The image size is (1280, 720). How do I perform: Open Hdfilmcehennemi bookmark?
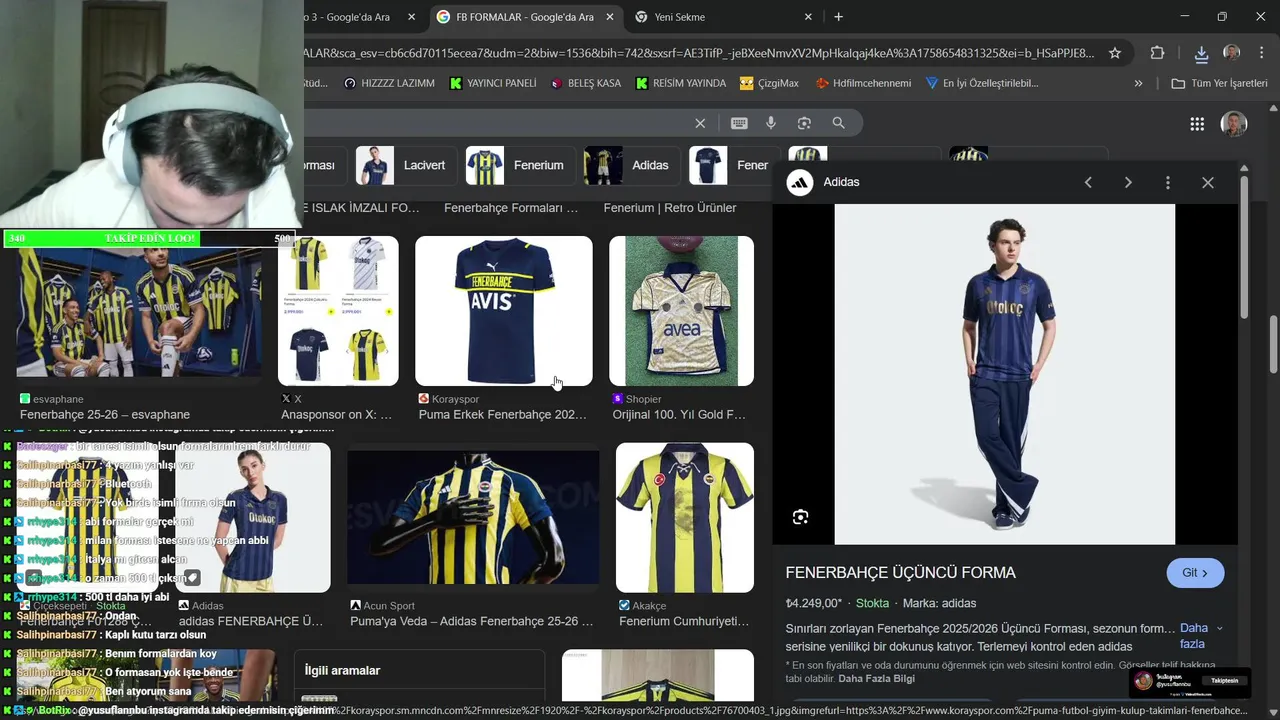[x=863, y=83]
